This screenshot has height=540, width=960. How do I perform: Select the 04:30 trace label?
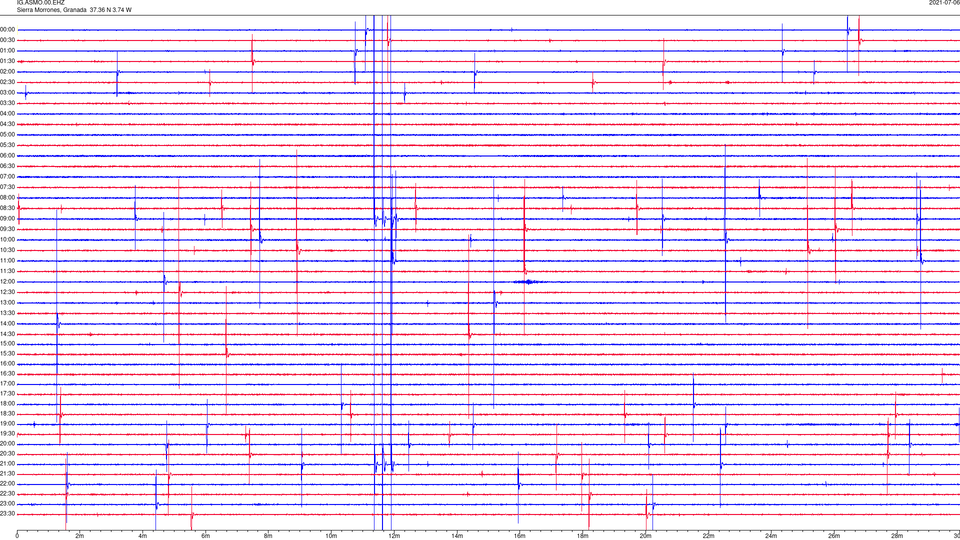[x=8, y=124]
